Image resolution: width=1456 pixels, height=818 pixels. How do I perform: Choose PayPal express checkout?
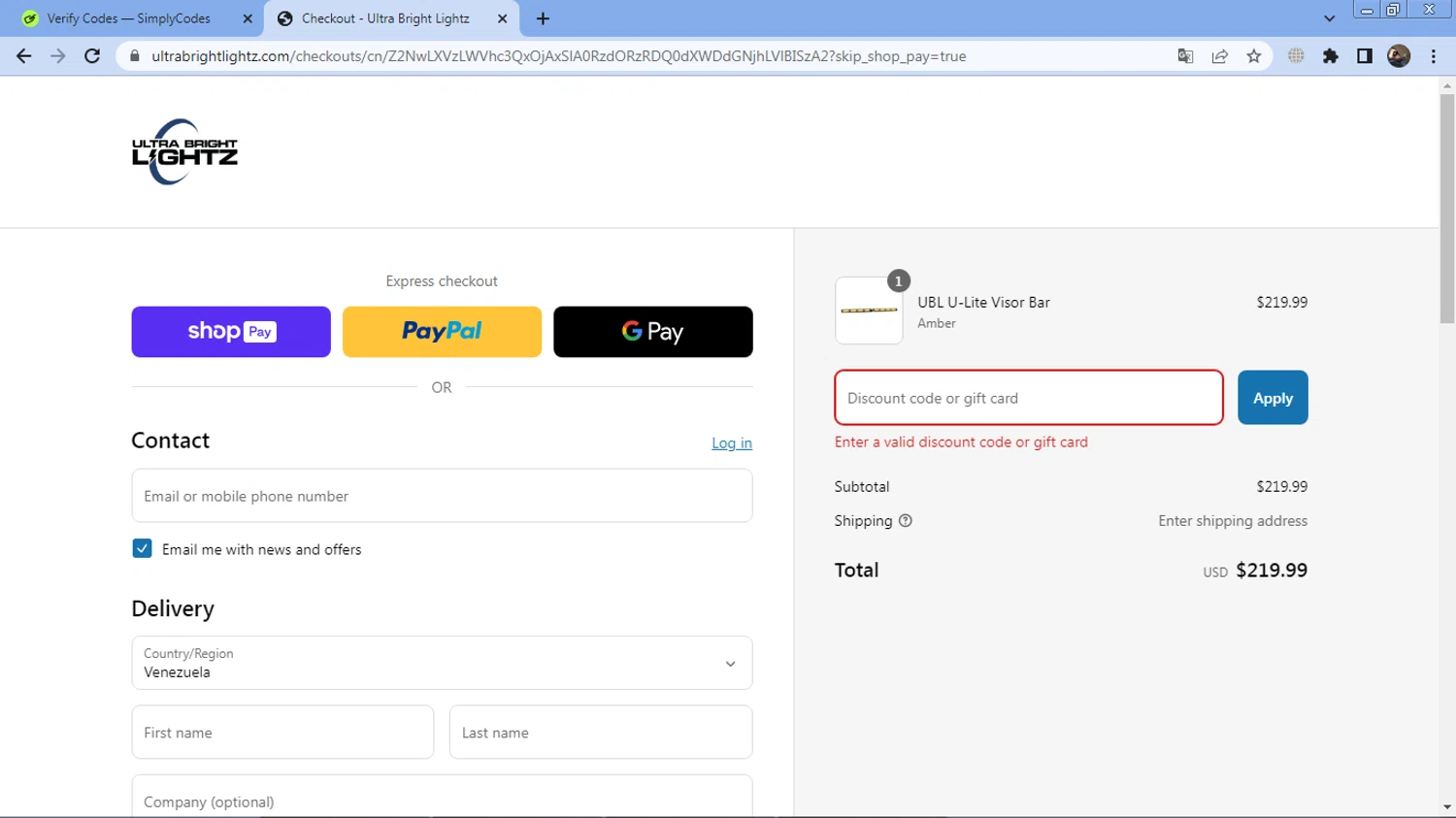(x=442, y=332)
